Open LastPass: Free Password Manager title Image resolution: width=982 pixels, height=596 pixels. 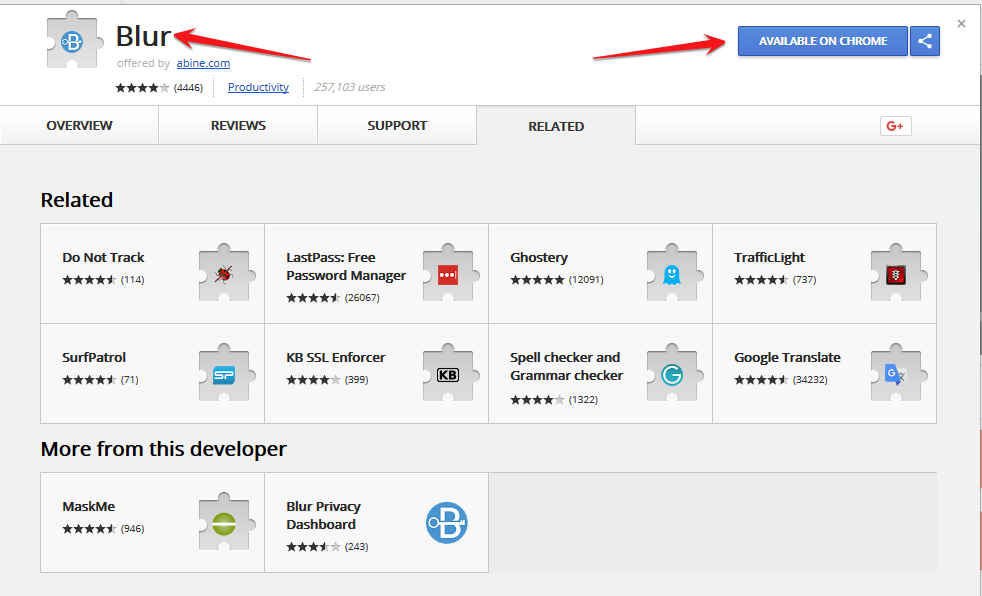(x=346, y=266)
